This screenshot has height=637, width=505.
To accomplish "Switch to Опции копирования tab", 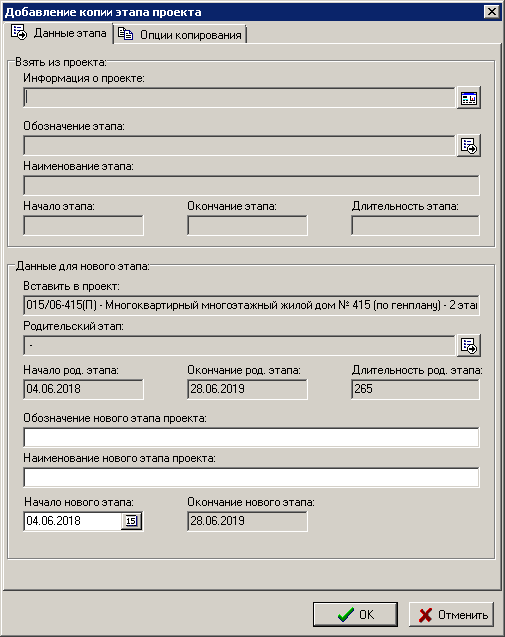I will click(x=181, y=35).
